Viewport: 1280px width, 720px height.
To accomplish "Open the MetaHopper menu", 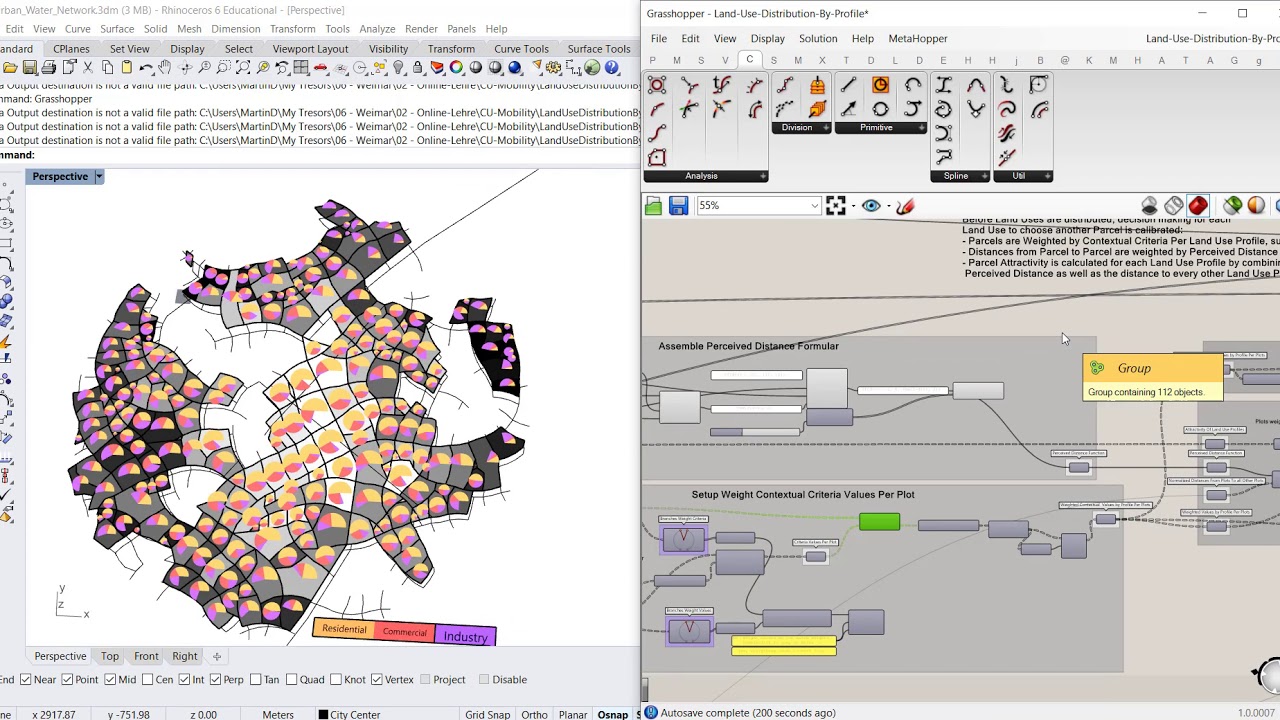I will [x=917, y=39].
